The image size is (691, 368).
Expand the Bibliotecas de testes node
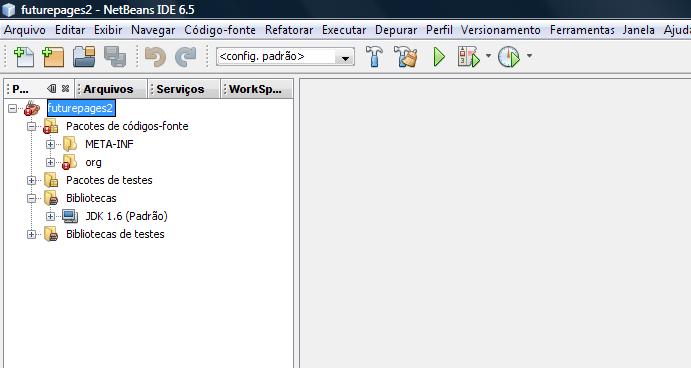pyautogui.click(x=31, y=234)
